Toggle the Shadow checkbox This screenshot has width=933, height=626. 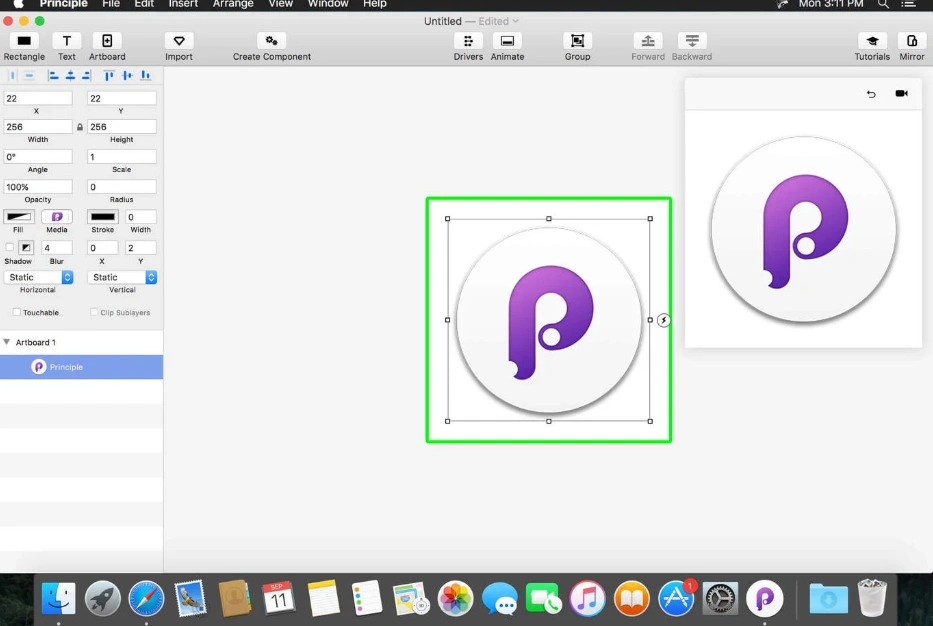8,247
